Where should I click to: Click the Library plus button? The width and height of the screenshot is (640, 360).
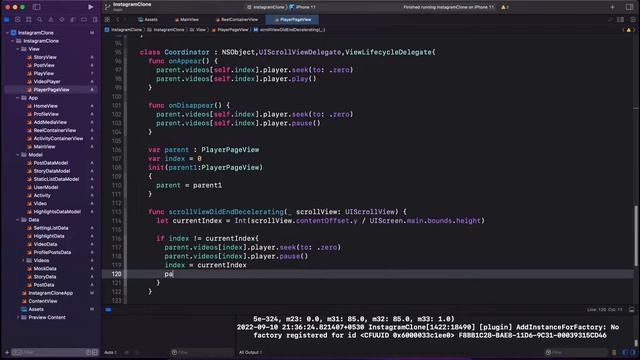click(x=612, y=7)
